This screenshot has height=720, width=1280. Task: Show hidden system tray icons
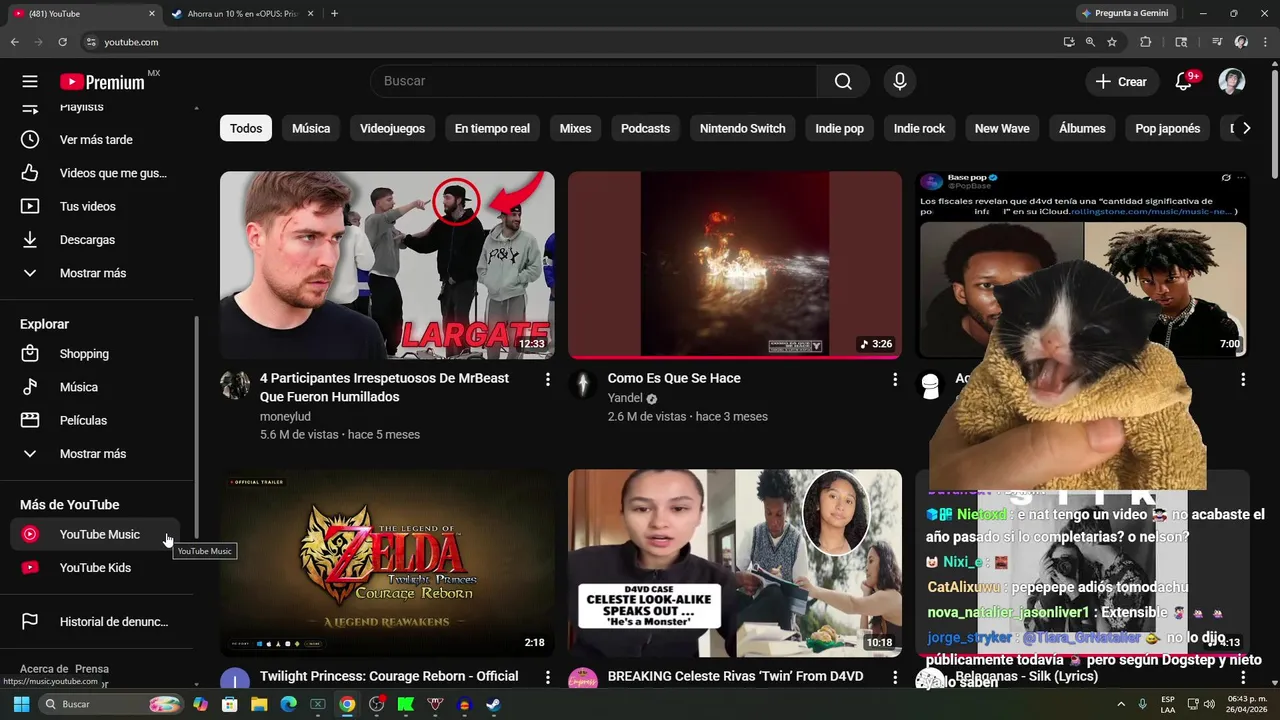[1120, 704]
